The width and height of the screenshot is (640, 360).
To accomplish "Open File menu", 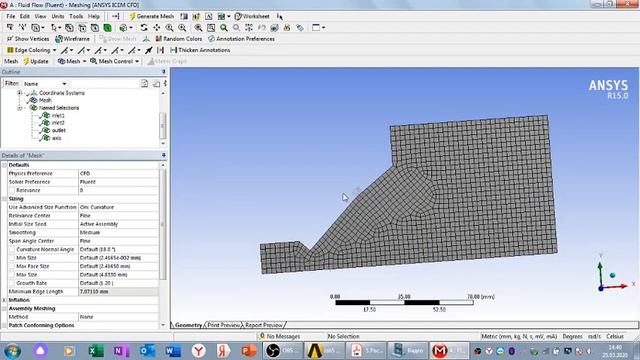I will point(11,16).
